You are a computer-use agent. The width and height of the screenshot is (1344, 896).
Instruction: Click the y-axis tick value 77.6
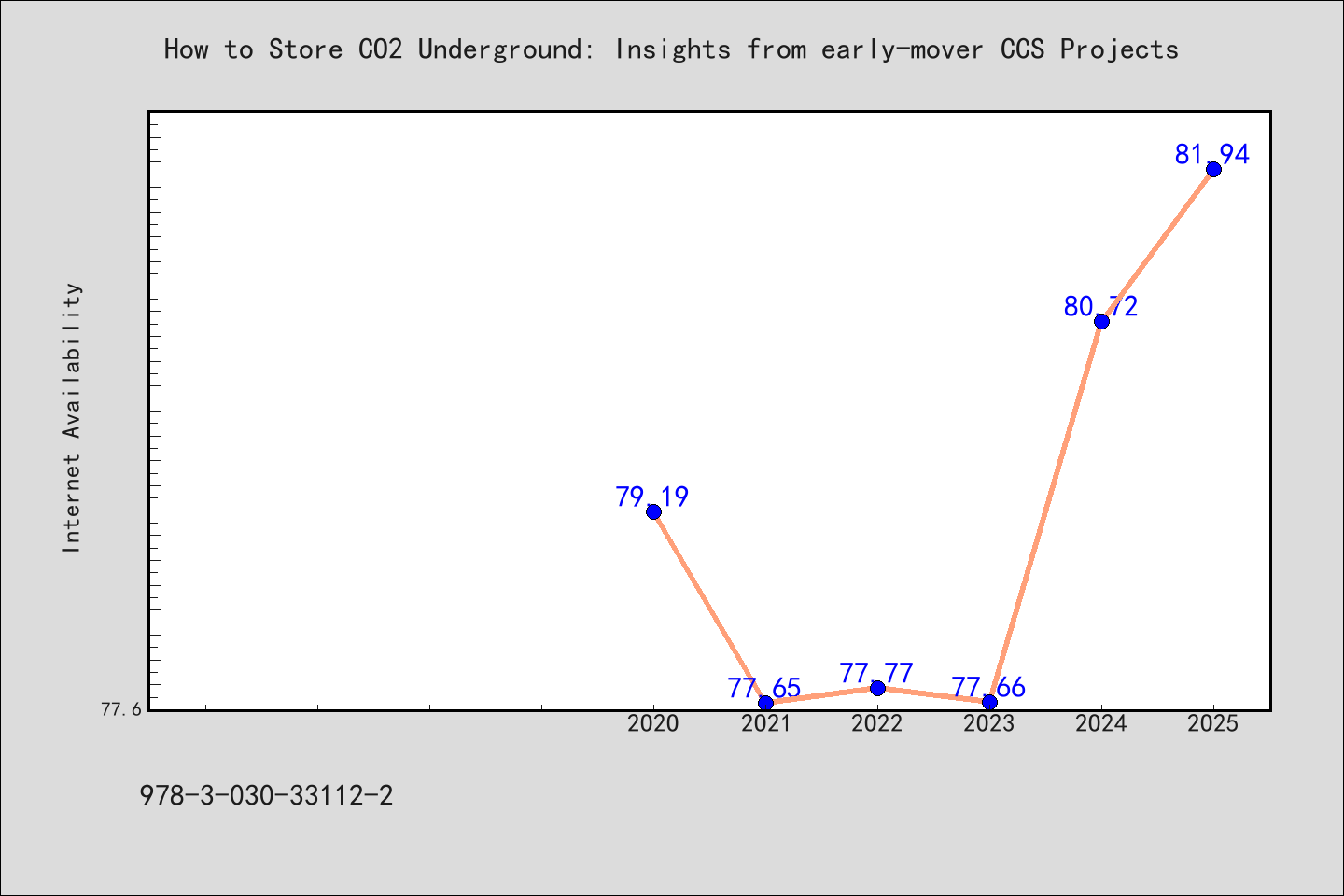coord(121,709)
